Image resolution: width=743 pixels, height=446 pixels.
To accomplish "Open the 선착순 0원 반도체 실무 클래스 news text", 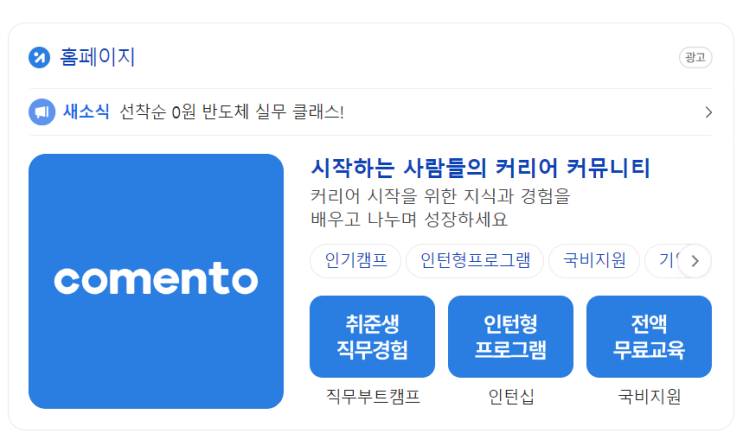I will [x=231, y=112].
